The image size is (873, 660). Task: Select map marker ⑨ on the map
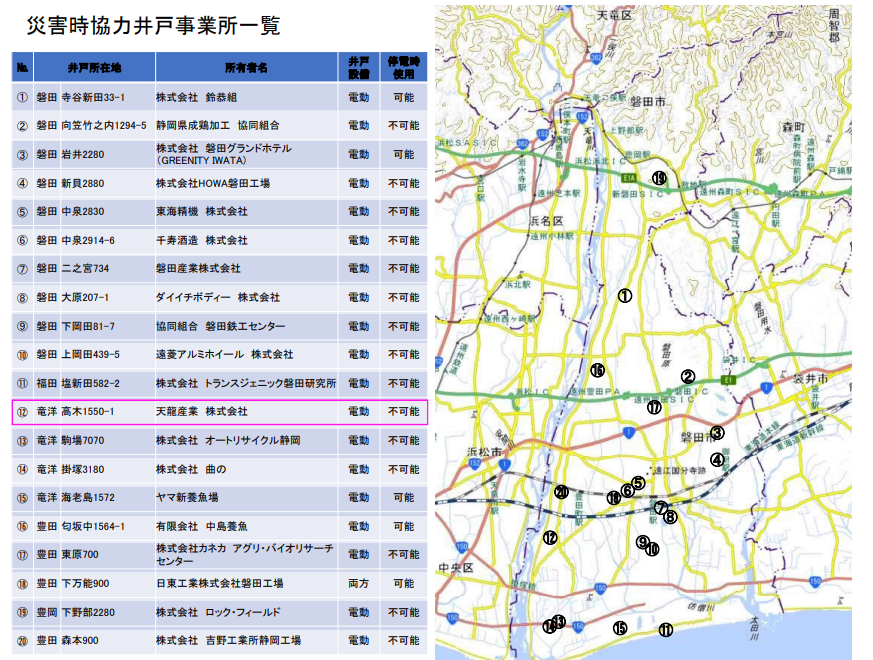click(x=643, y=541)
